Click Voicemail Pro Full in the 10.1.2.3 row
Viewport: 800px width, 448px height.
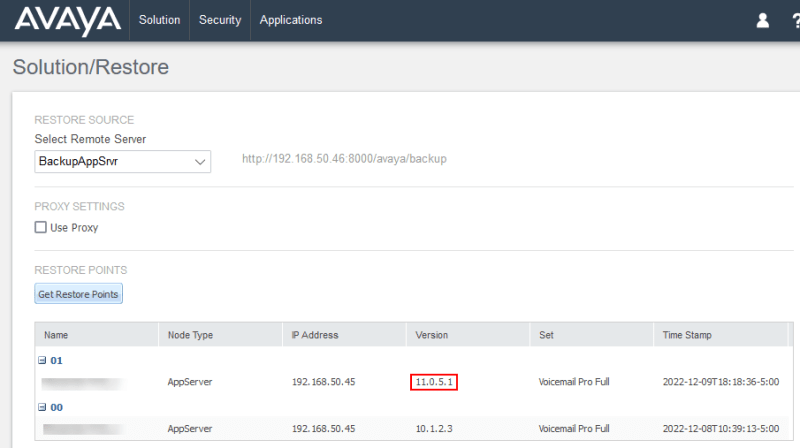point(574,429)
